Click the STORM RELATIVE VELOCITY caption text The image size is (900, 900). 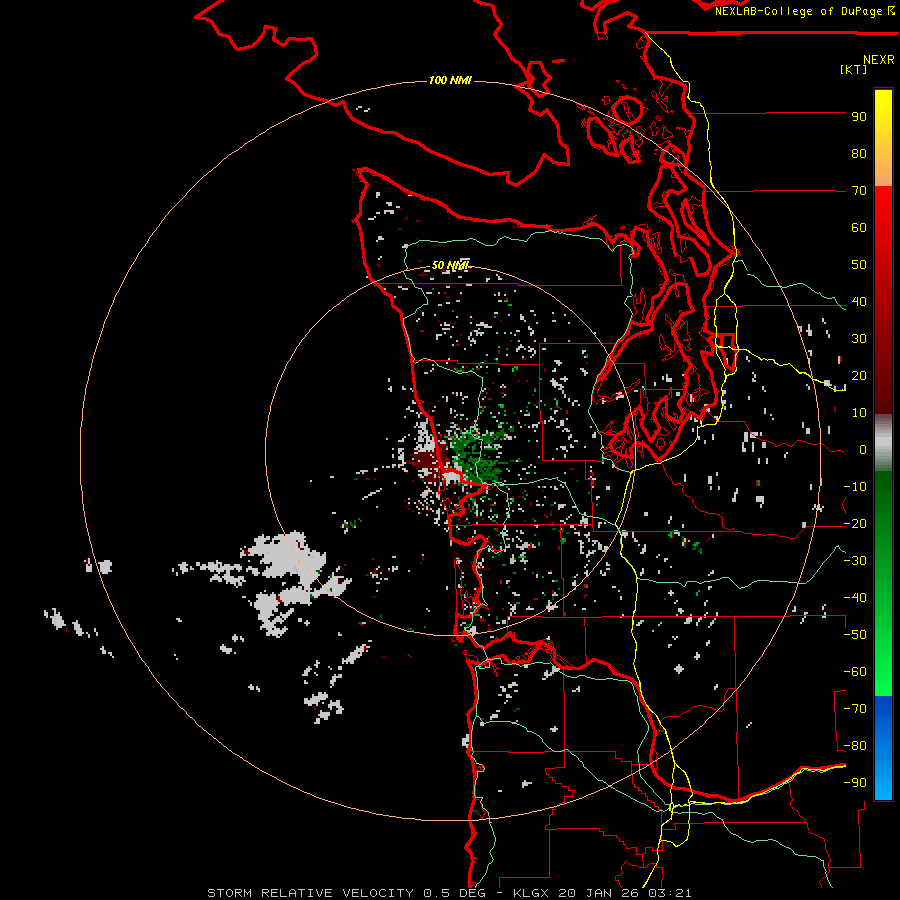[310, 893]
